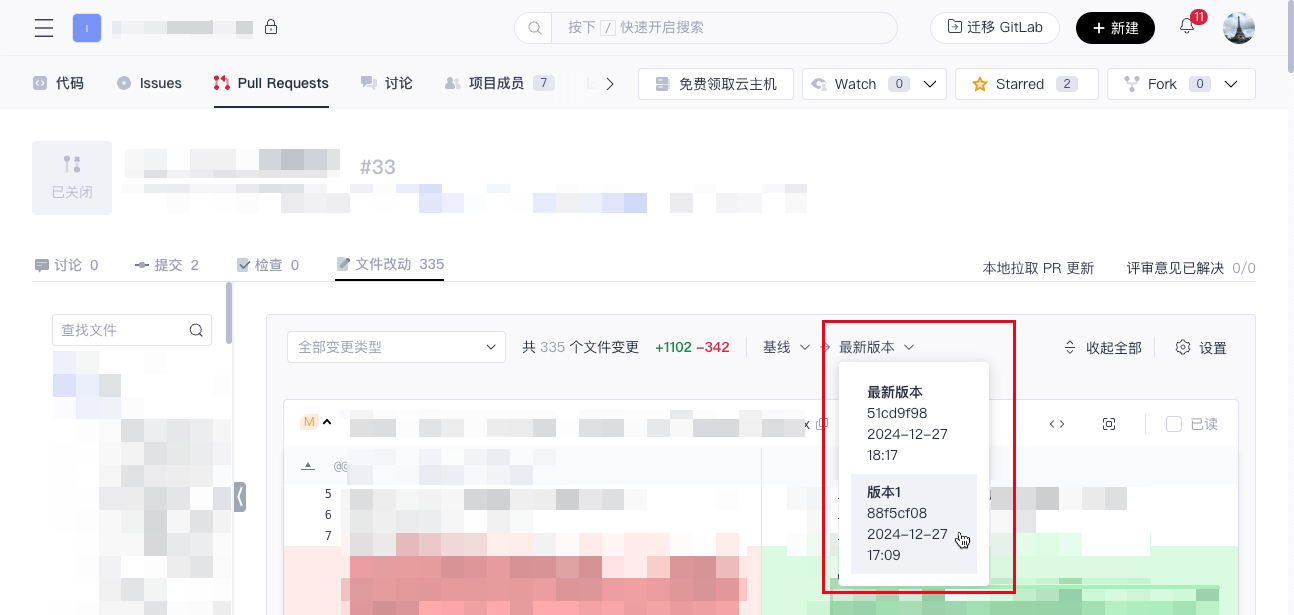Click the magnifier icon in file search

196,330
